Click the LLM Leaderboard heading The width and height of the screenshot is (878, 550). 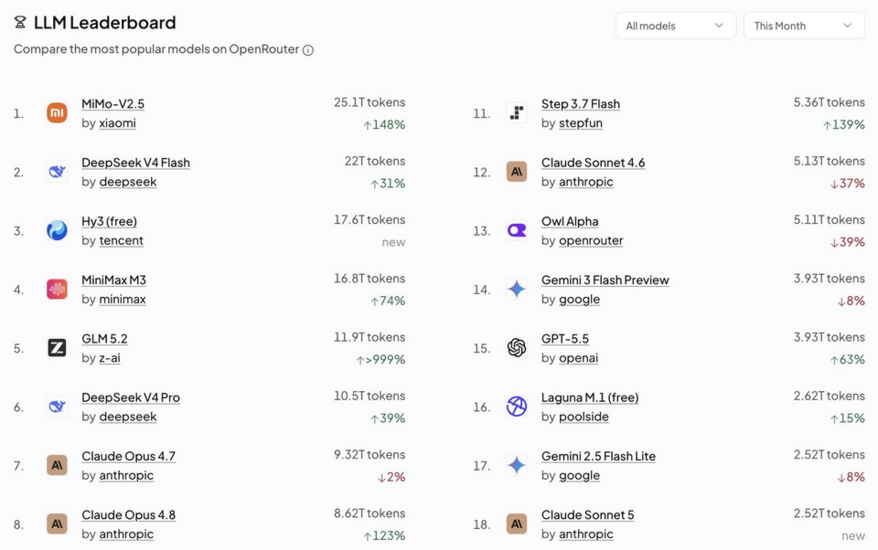coord(105,22)
